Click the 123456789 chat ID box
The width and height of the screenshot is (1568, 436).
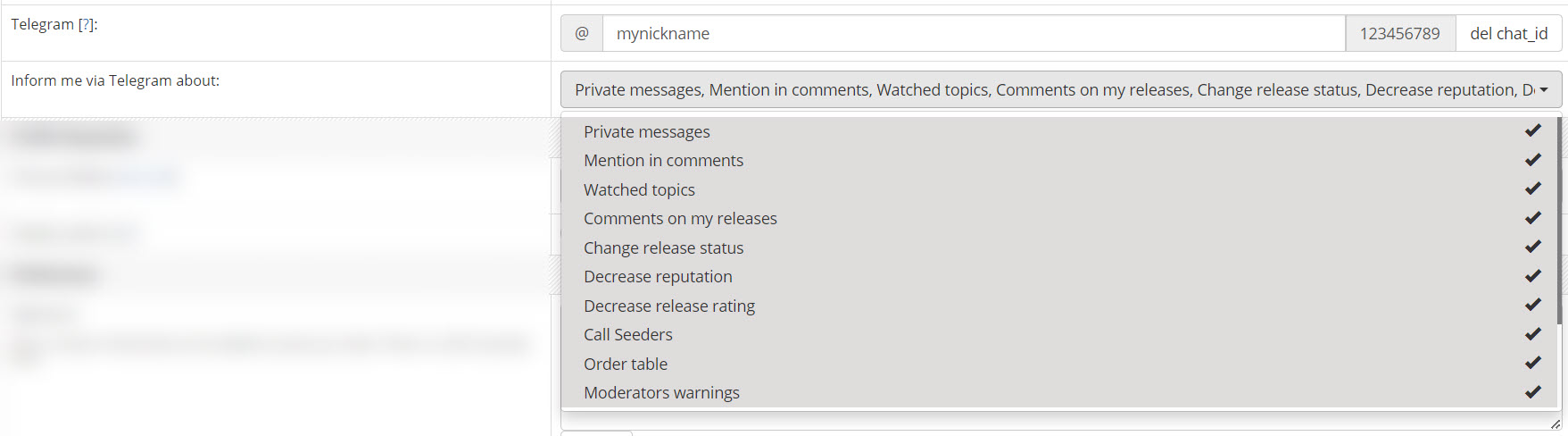click(1399, 34)
